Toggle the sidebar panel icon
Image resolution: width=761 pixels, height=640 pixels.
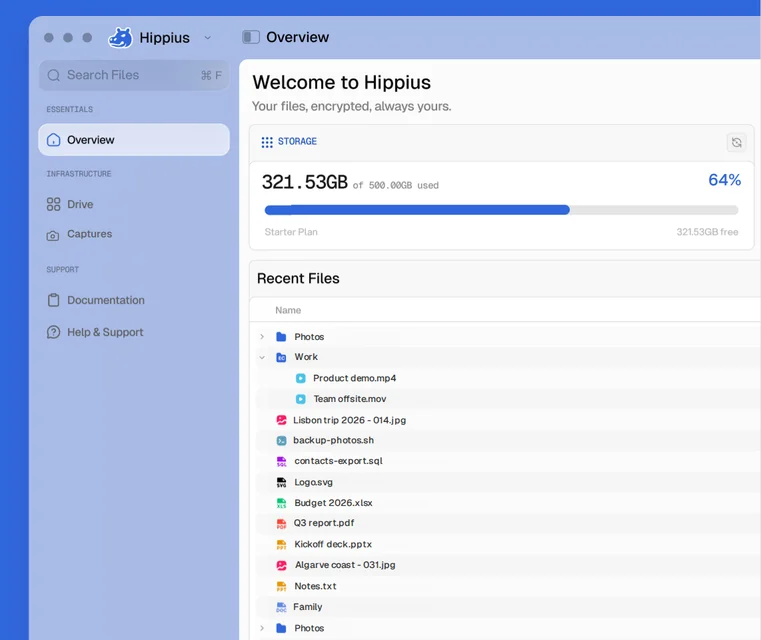[x=251, y=37]
